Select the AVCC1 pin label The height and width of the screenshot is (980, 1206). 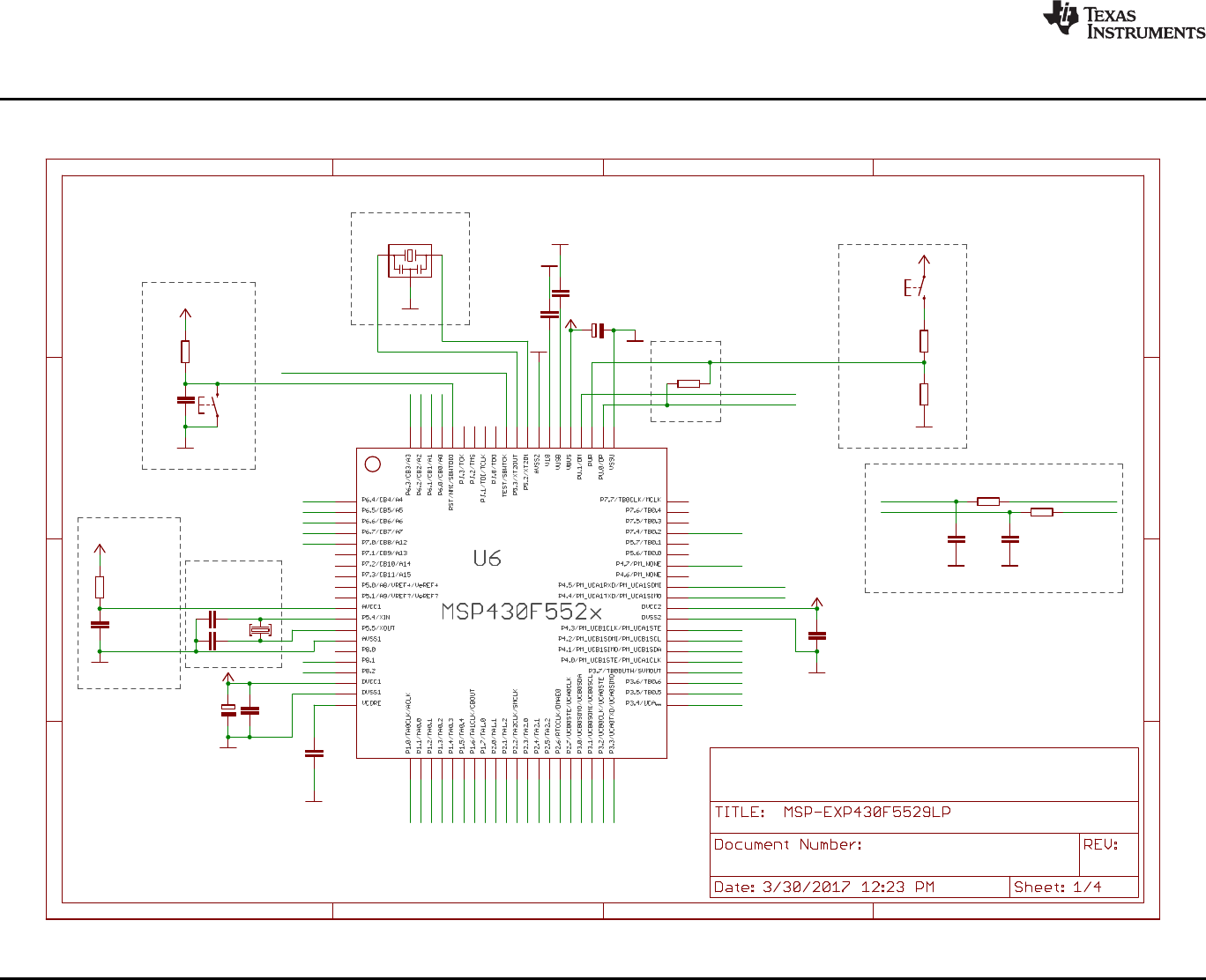click(371, 607)
